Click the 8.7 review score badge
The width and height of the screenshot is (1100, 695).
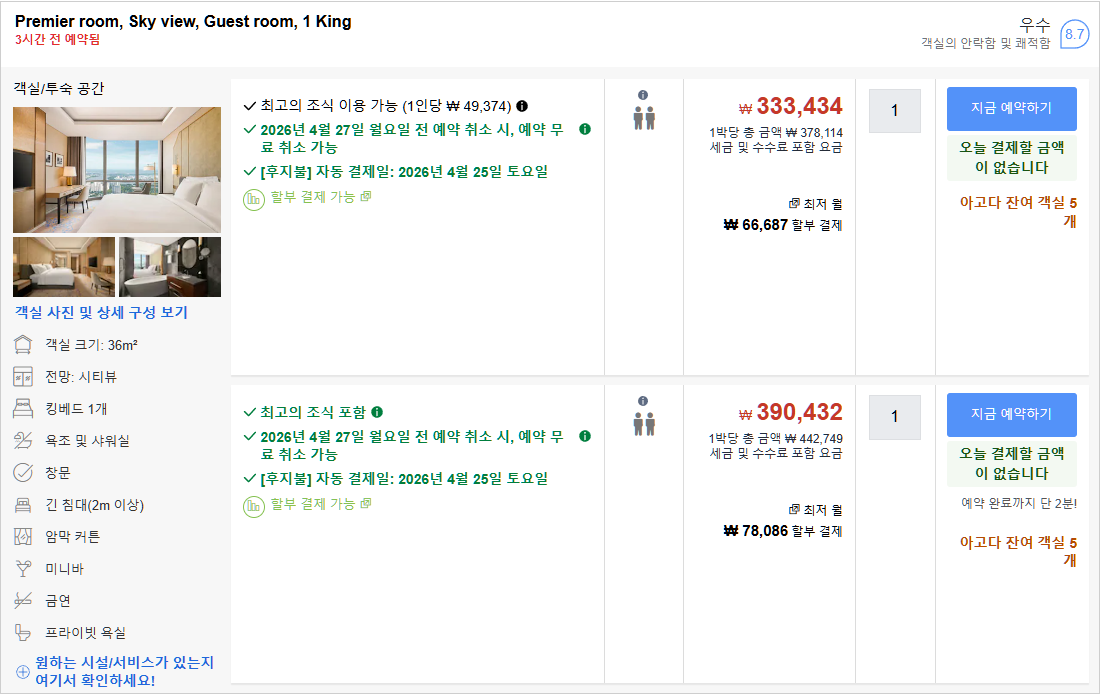click(1074, 34)
